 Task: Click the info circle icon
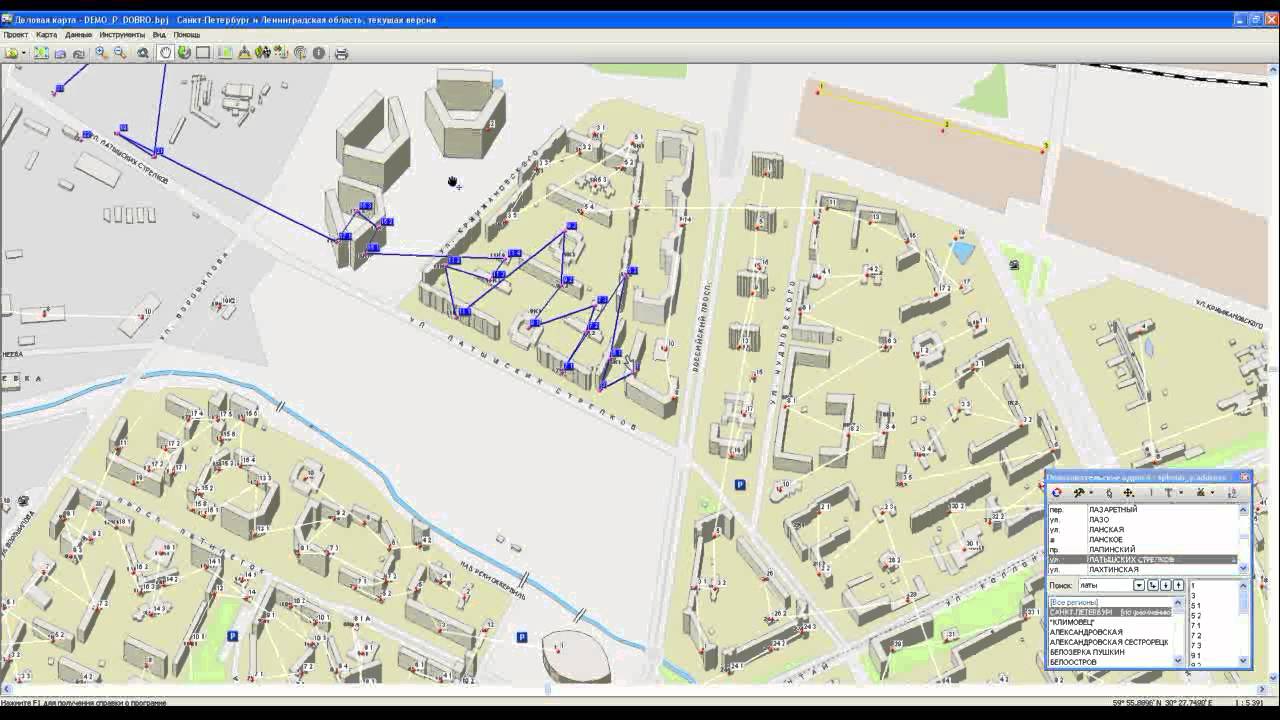tap(319, 53)
